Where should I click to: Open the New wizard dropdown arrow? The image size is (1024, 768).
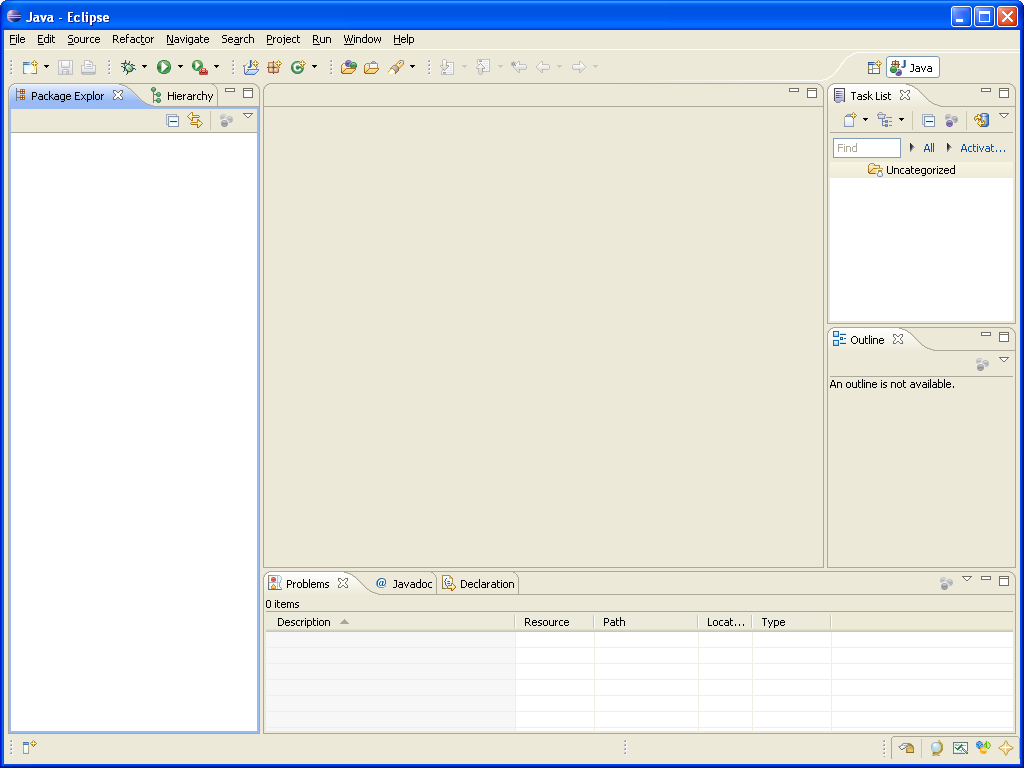pos(46,67)
